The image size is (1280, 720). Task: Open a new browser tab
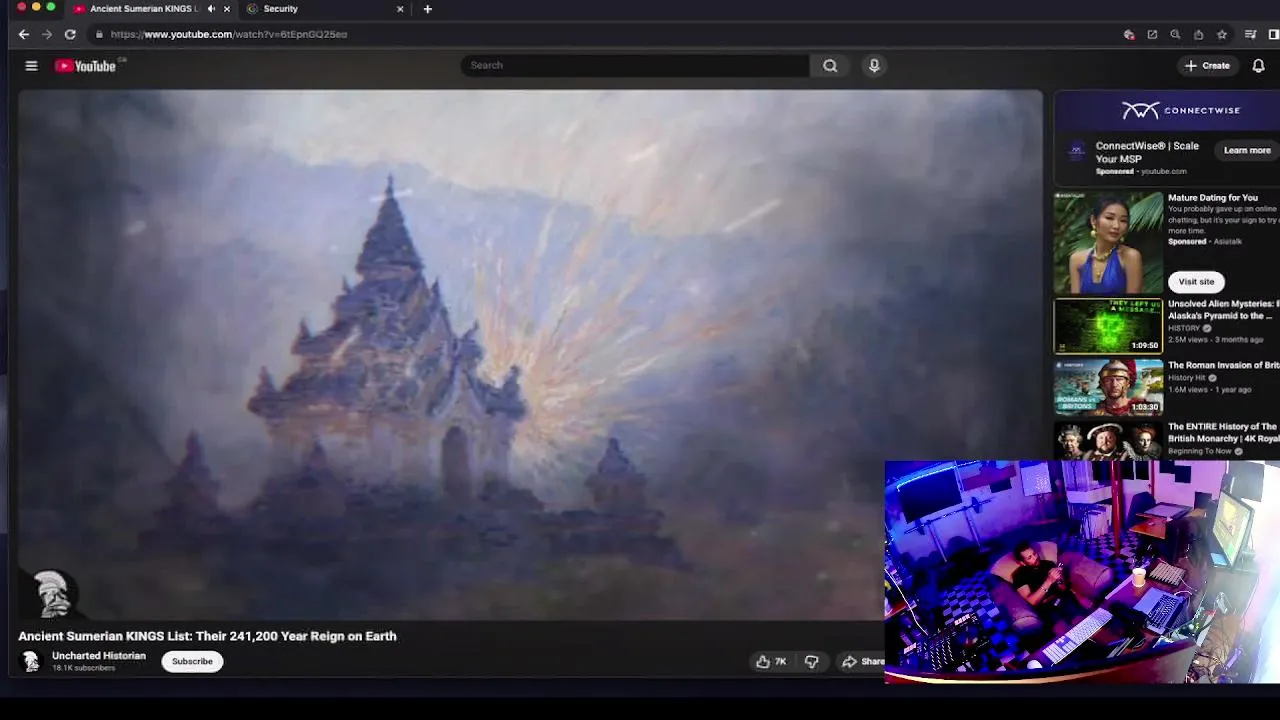pos(428,9)
